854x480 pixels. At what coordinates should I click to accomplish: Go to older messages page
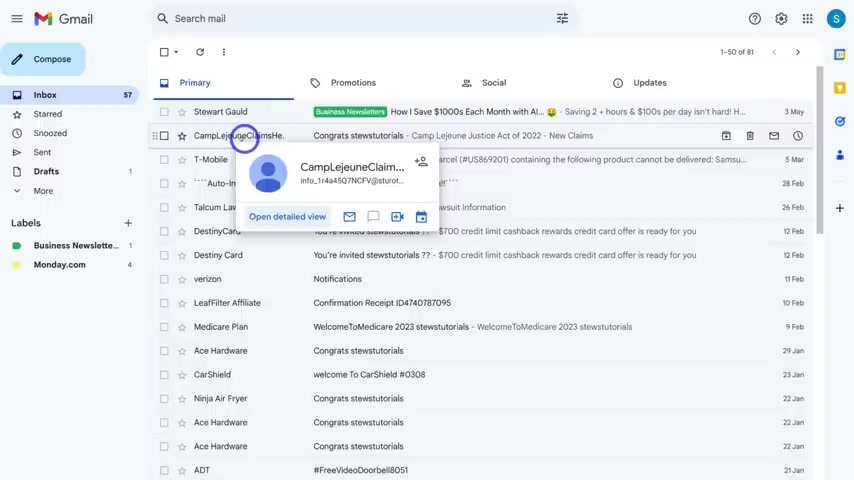click(798, 52)
